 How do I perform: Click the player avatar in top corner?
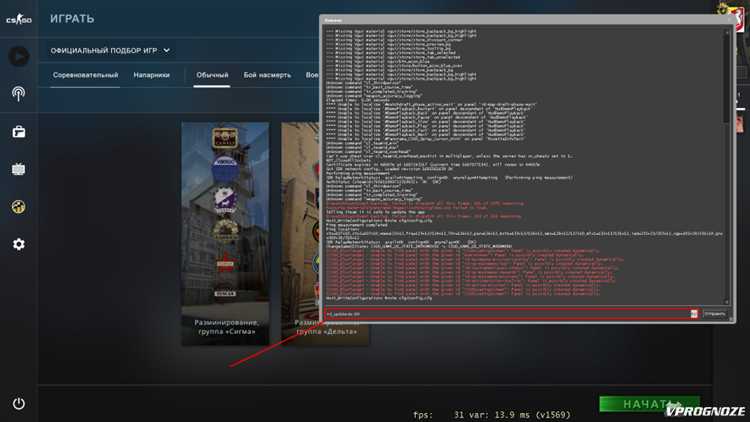click(x=738, y=19)
